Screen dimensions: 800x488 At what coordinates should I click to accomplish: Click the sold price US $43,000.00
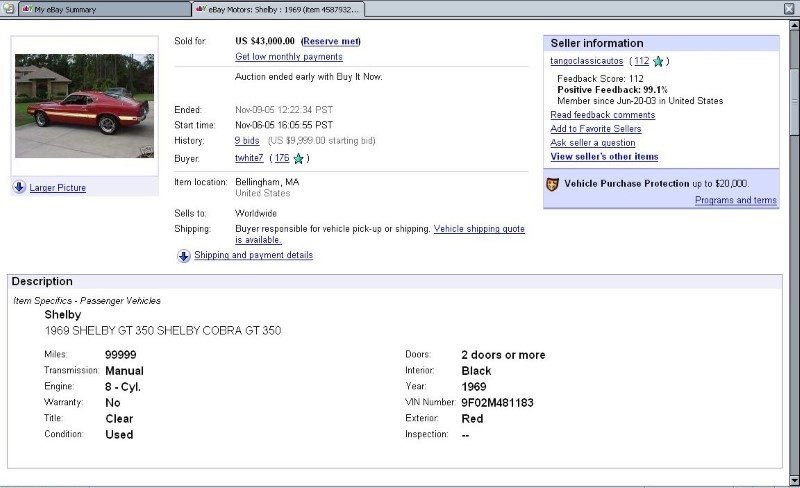[x=265, y=41]
